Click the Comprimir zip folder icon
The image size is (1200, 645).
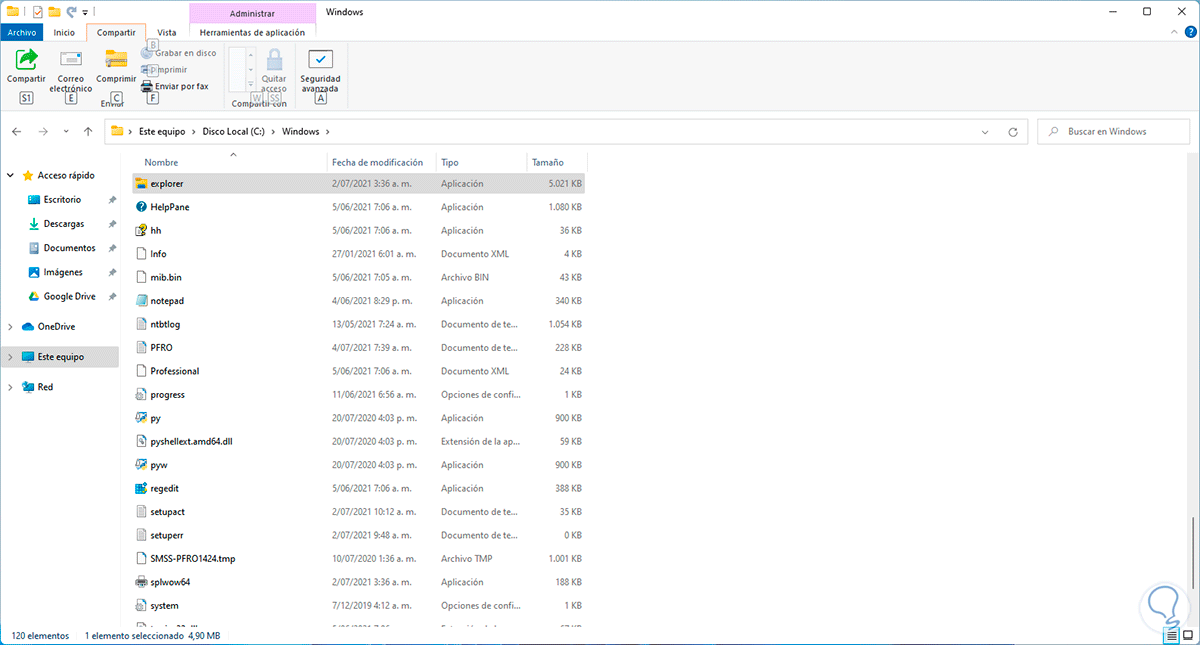coord(116,59)
